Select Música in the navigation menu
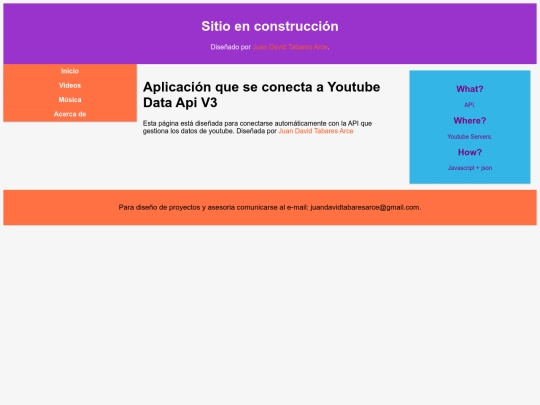This screenshot has width=540, height=405. click(70, 100)
